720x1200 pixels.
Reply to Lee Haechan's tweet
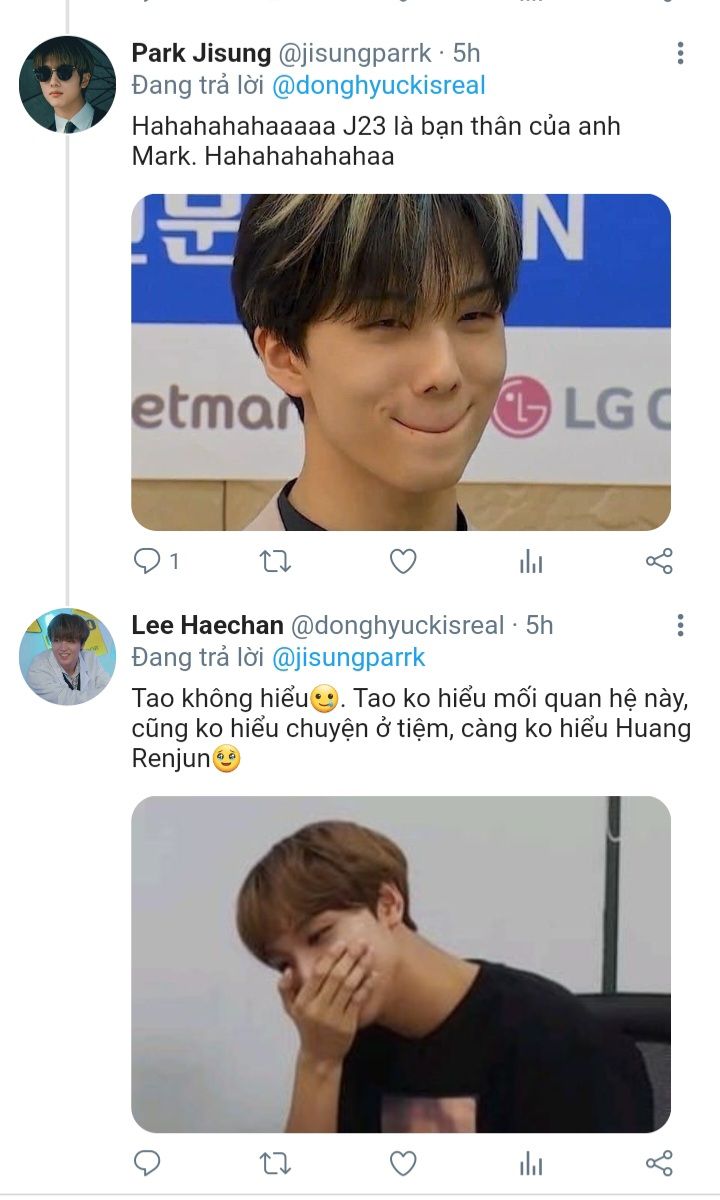pos(148,1163)
